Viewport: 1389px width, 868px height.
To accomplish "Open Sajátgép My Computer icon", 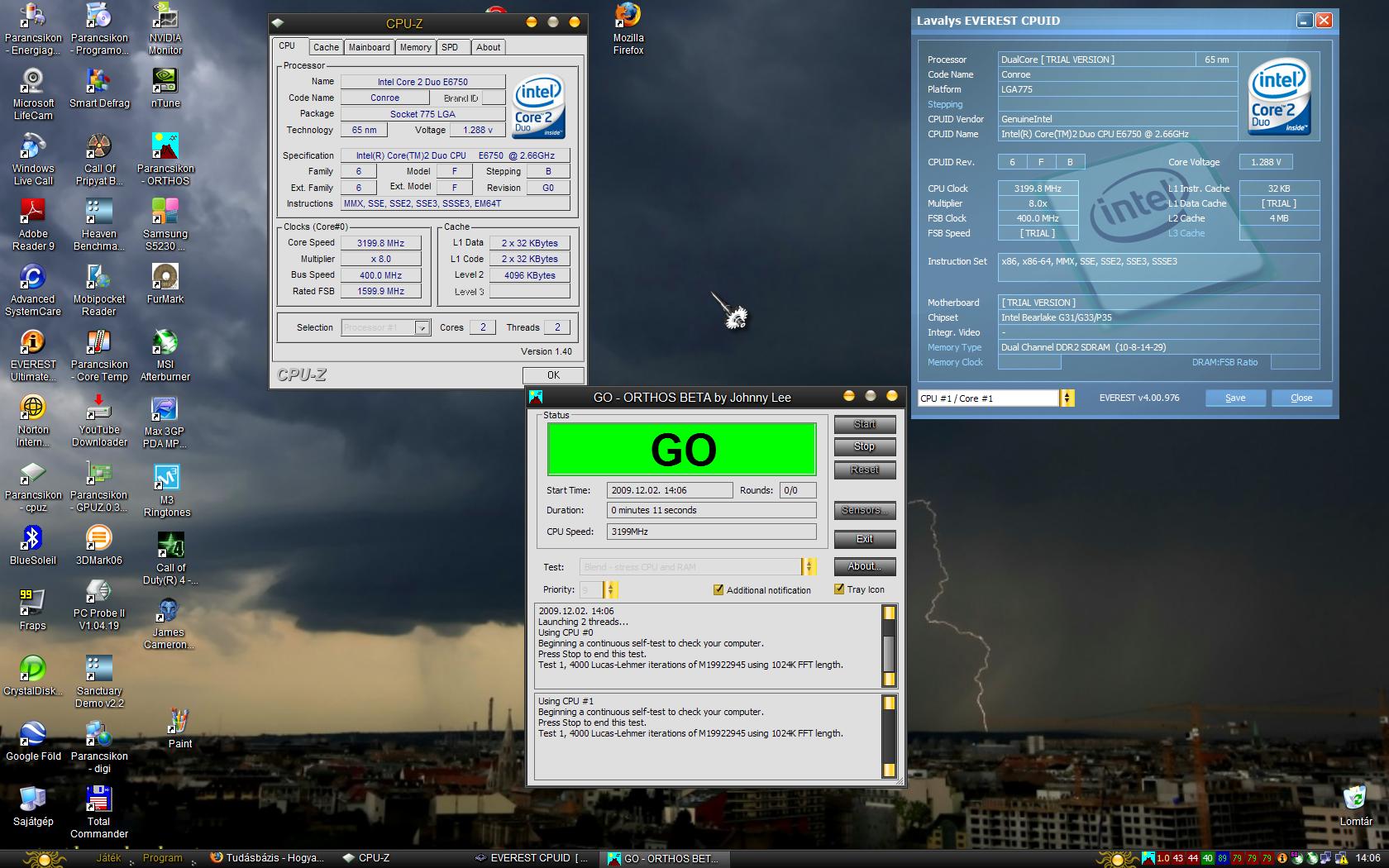I will (33, 806).
